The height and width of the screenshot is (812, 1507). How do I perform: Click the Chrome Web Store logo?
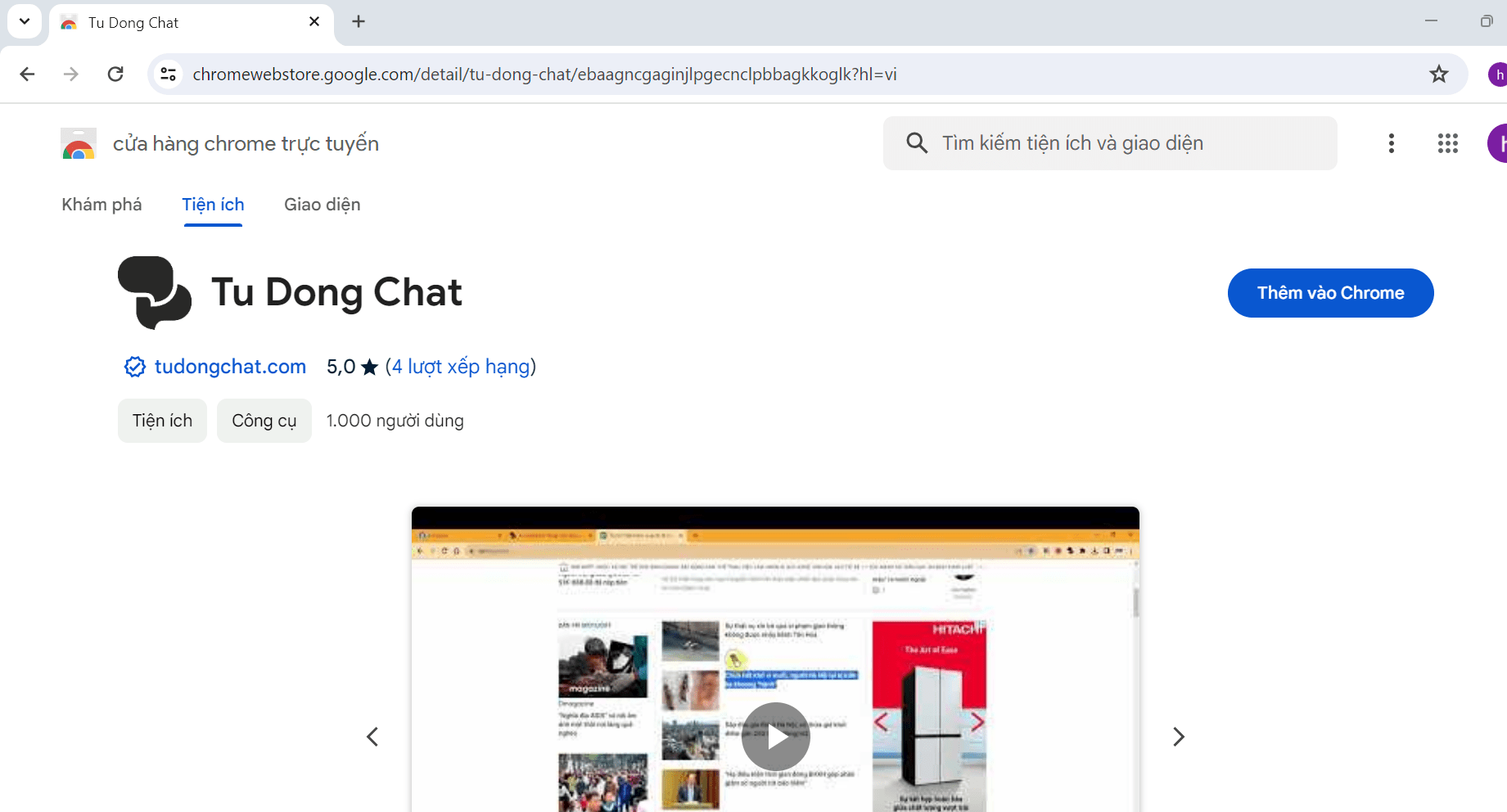tap(79, 143)
